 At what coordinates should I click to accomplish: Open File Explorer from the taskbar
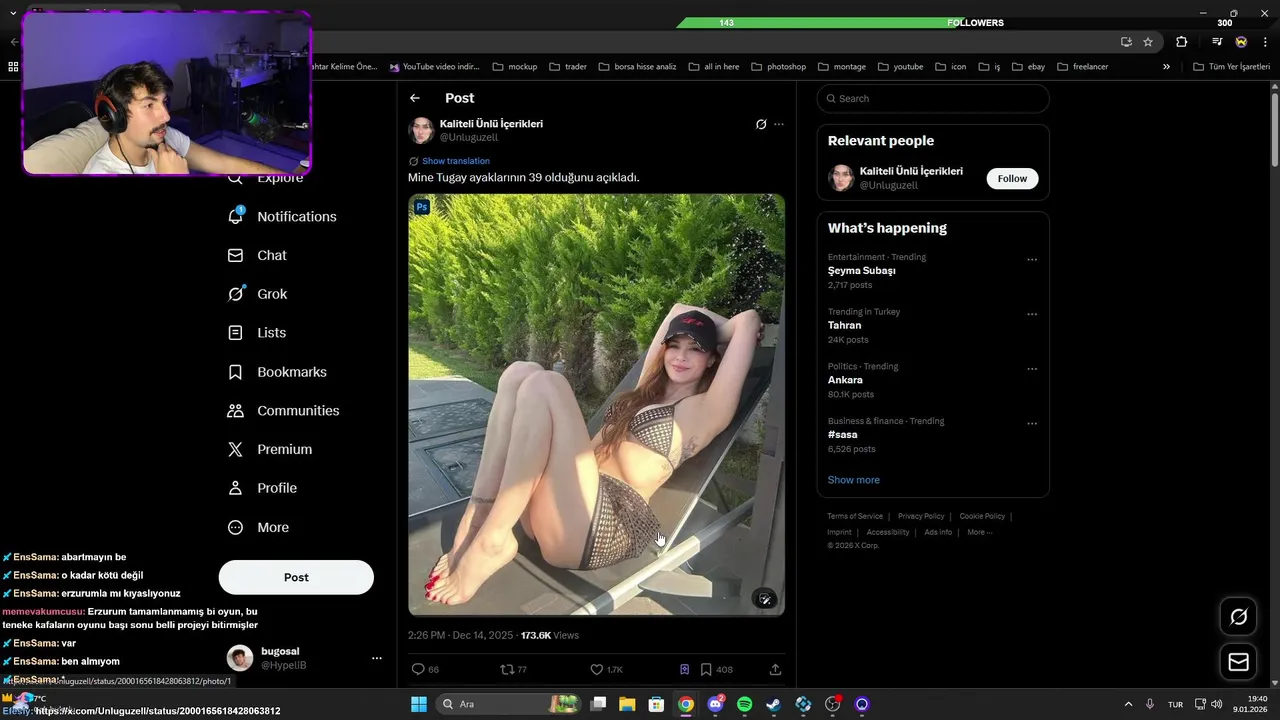pyautogui.click(x=627, y=704)
